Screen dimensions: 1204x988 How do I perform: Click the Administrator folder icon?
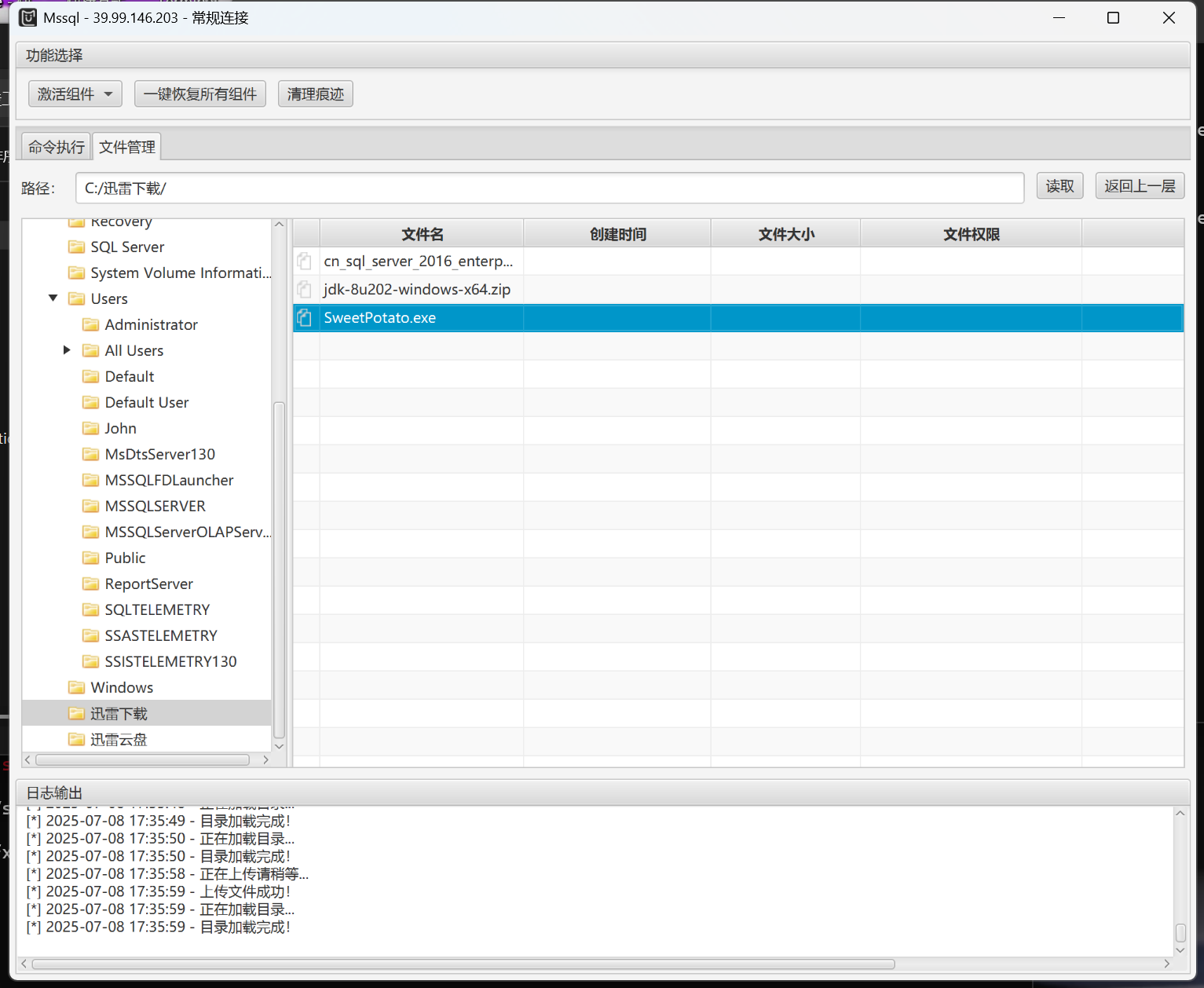(x=91, y=325)
